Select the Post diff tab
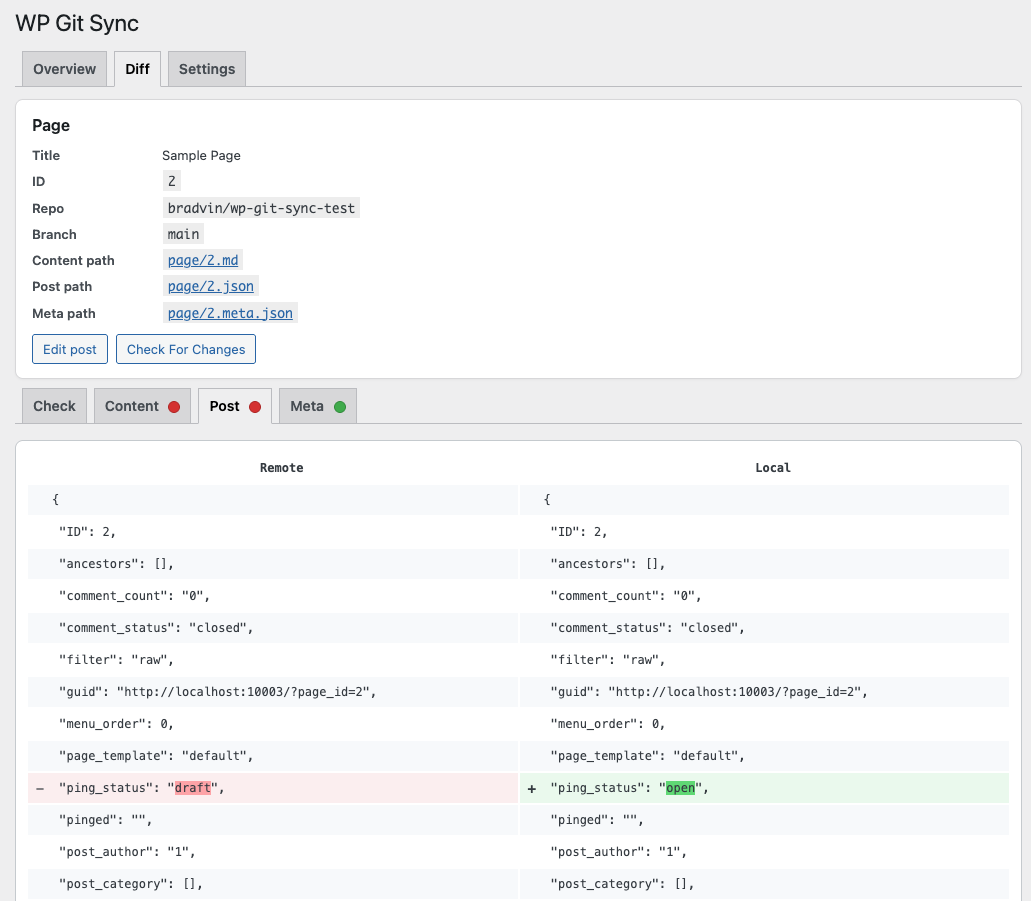Screen dimensions: 1031x901 click(235, 406)
